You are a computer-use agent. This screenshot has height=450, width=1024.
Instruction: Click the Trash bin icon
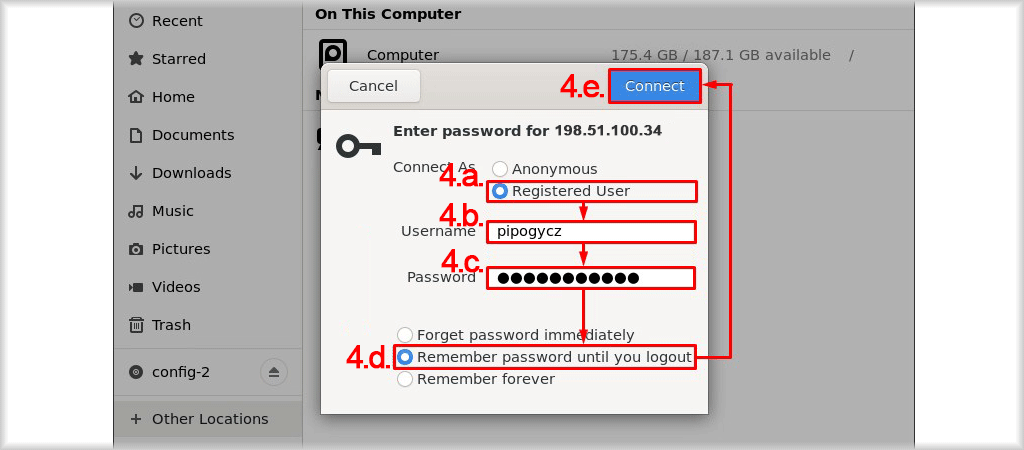(x=136, y=325)
